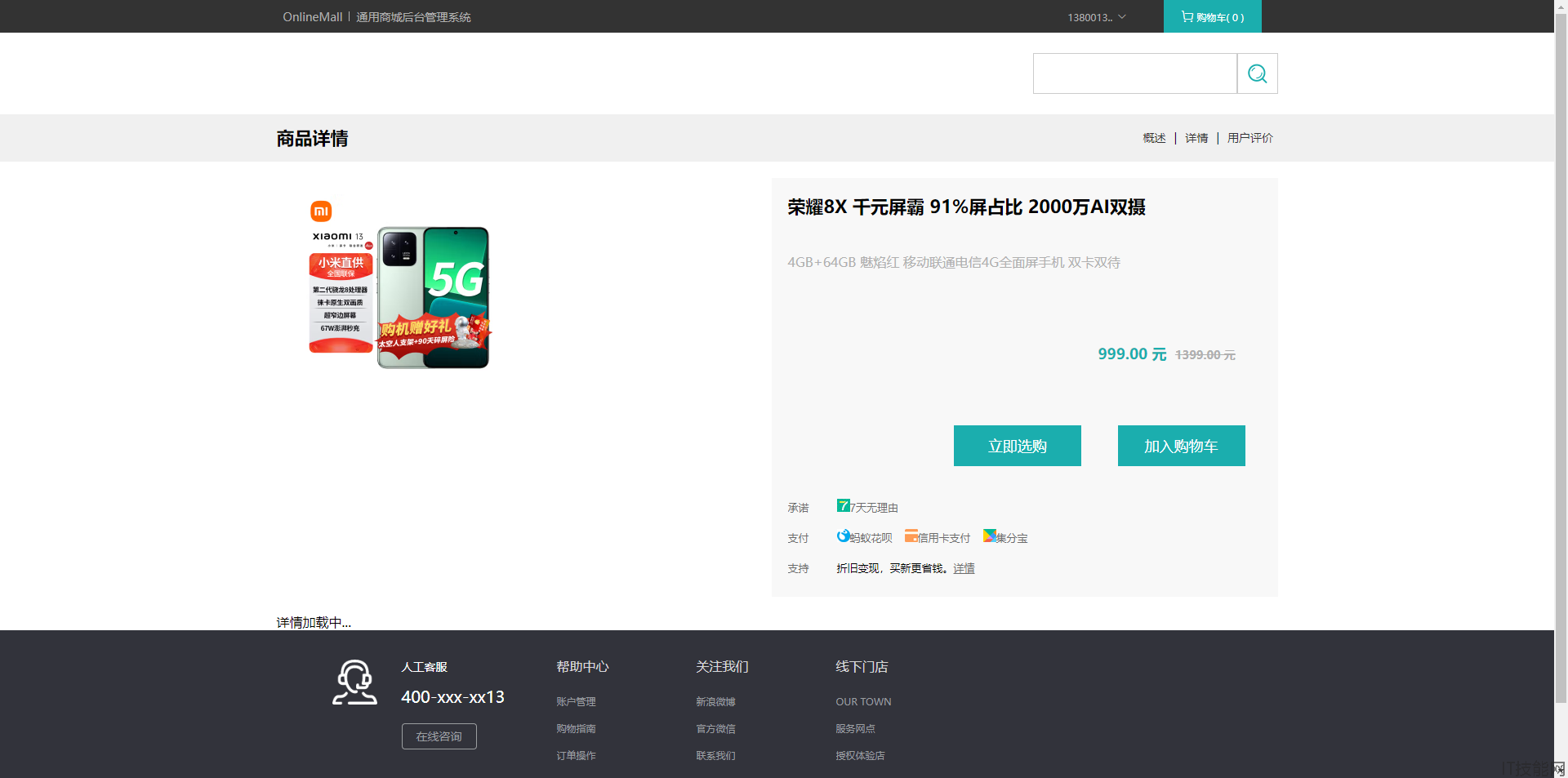The image size is (1568, 778).
Task: Click the search magnifier icon
Action: 1257,73
